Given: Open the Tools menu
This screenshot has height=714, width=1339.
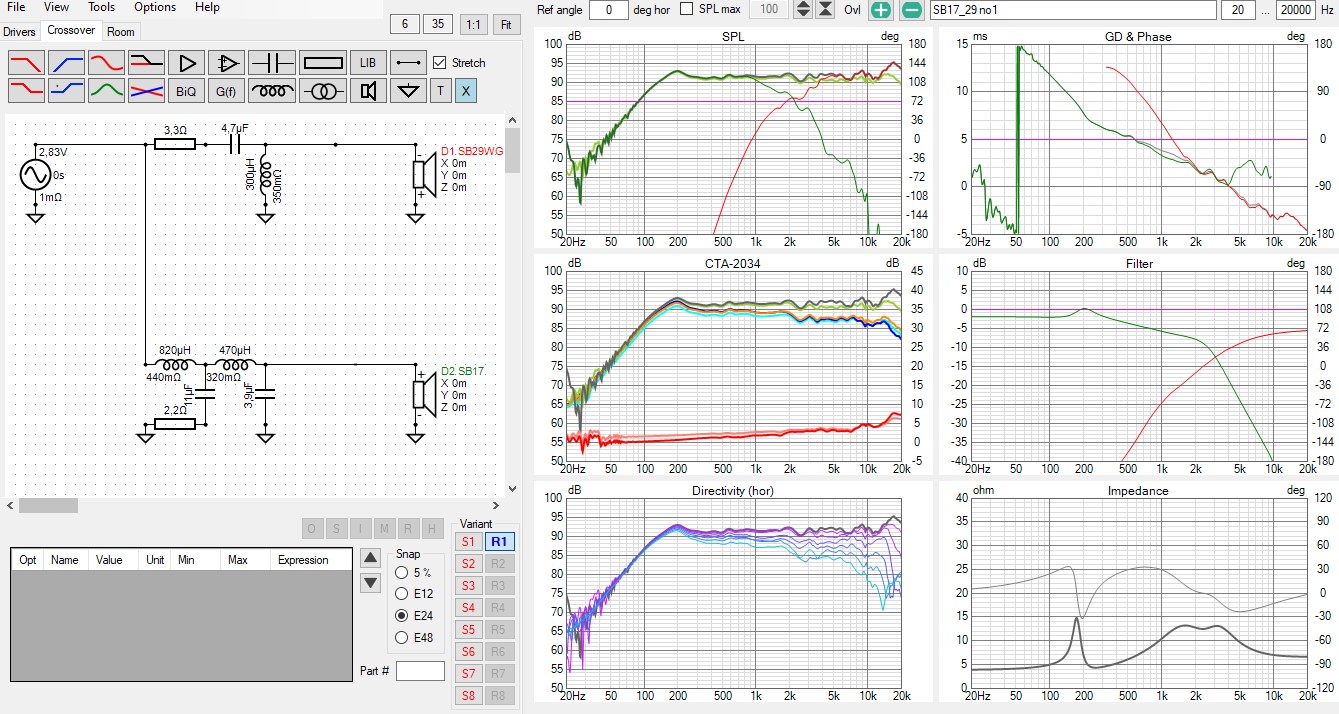Looking at the screenshot, I should (101, 7).
